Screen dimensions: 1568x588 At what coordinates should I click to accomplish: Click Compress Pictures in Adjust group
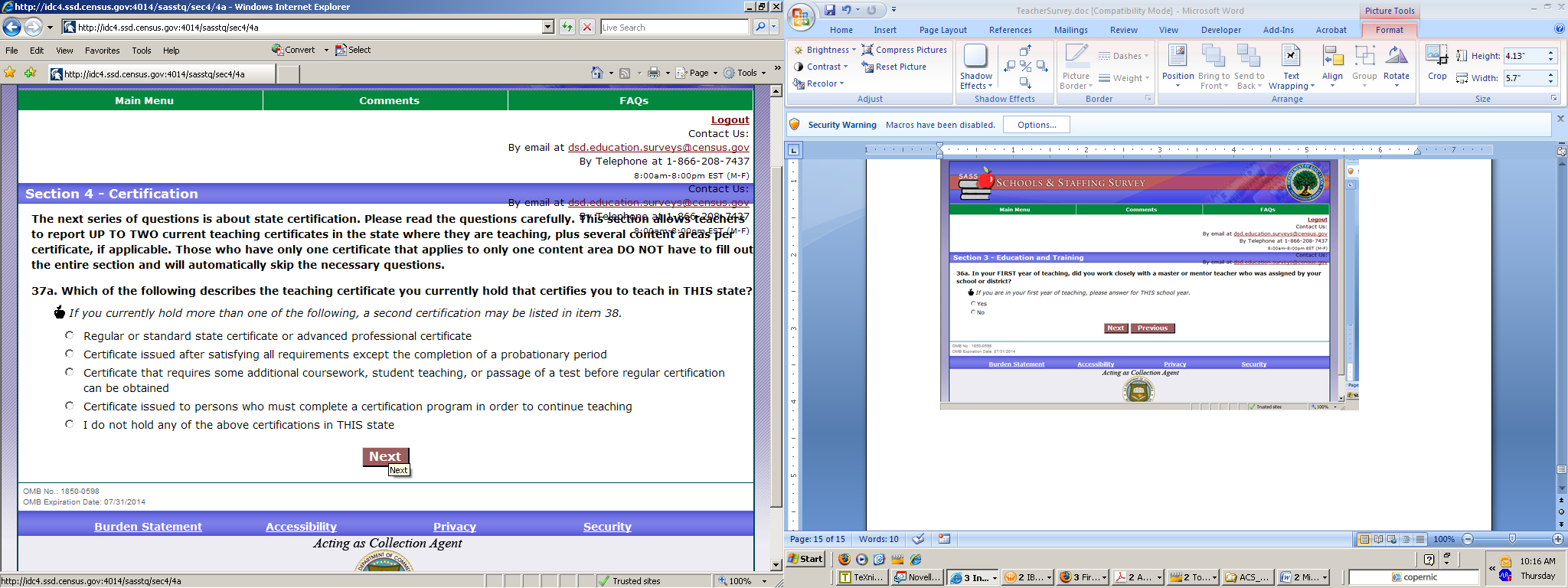pyautogui.click(x=904, y=50)
